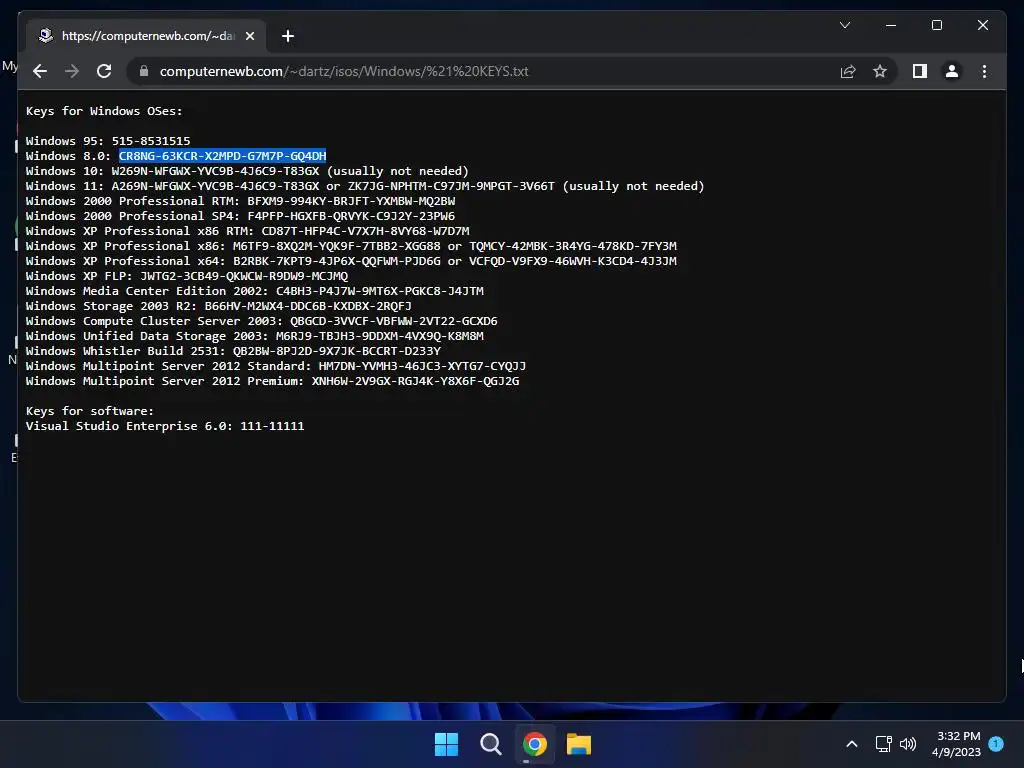This screenshot has height=768, width=1024.
Task: Click the Windows XP Professional x86 RTM line
Action: click(248, 231)
